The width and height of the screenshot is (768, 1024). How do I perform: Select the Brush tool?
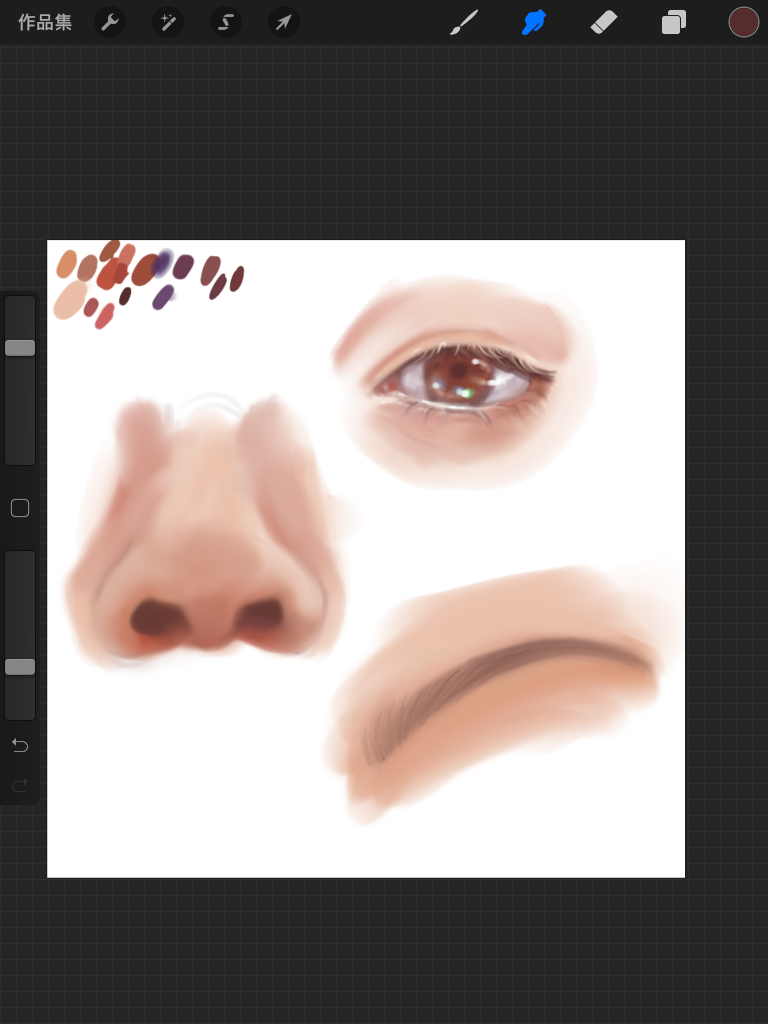[464, 22]
